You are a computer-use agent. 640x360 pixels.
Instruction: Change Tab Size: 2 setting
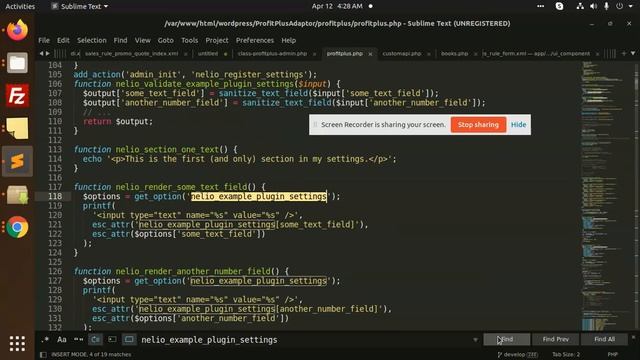566,355
